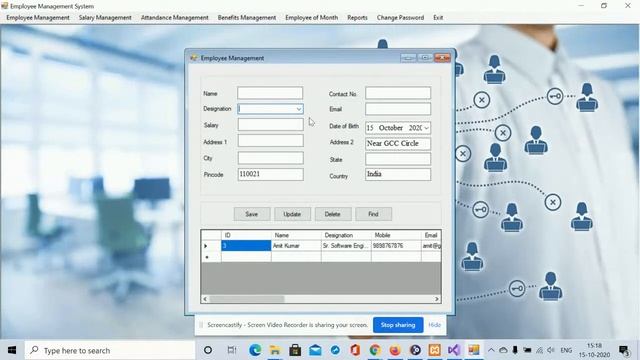640x360 pixels.
Task: Open Visual Studio from the taskbar
Action: [454, 350]
